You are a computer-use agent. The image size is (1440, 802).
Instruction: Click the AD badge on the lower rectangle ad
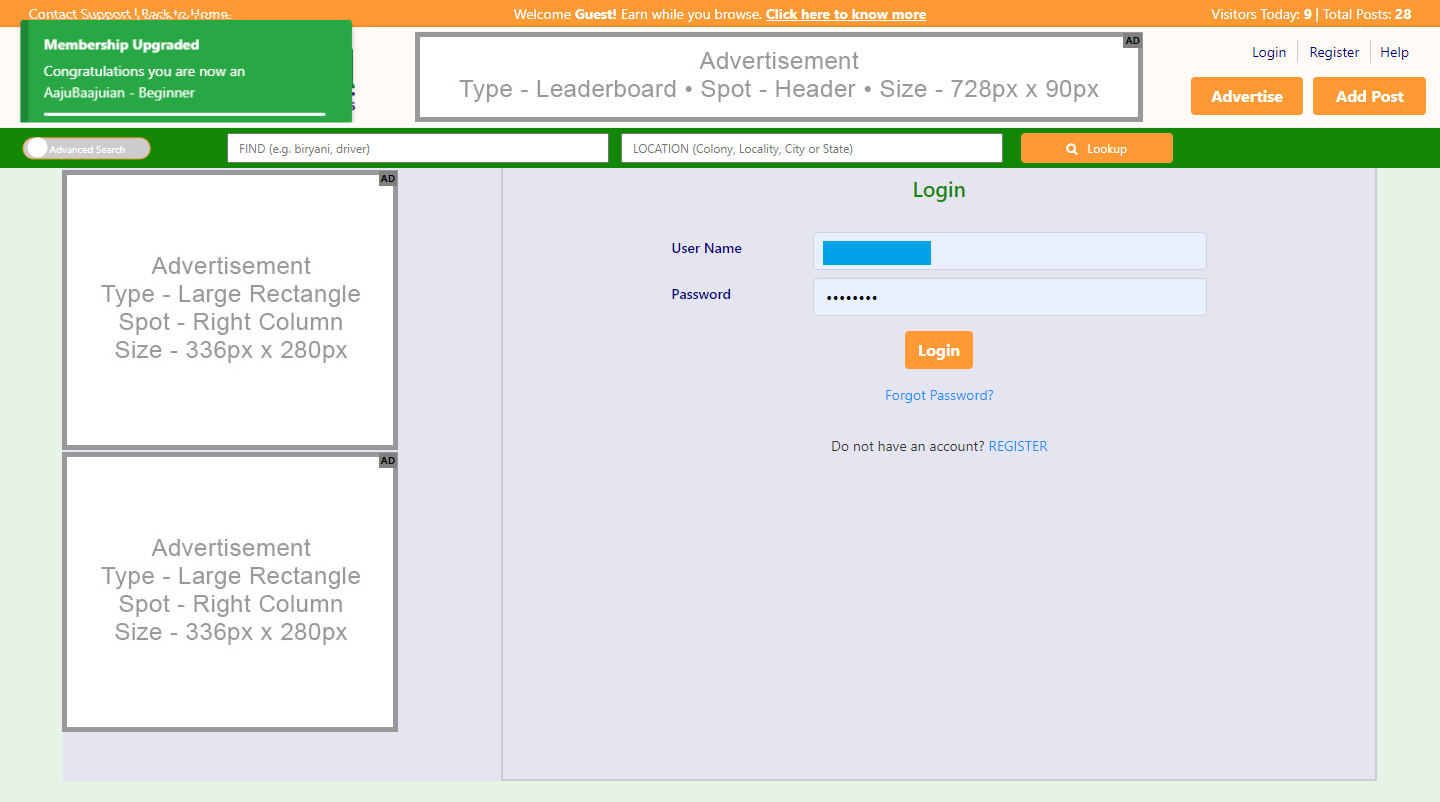(x=388, y=461)
